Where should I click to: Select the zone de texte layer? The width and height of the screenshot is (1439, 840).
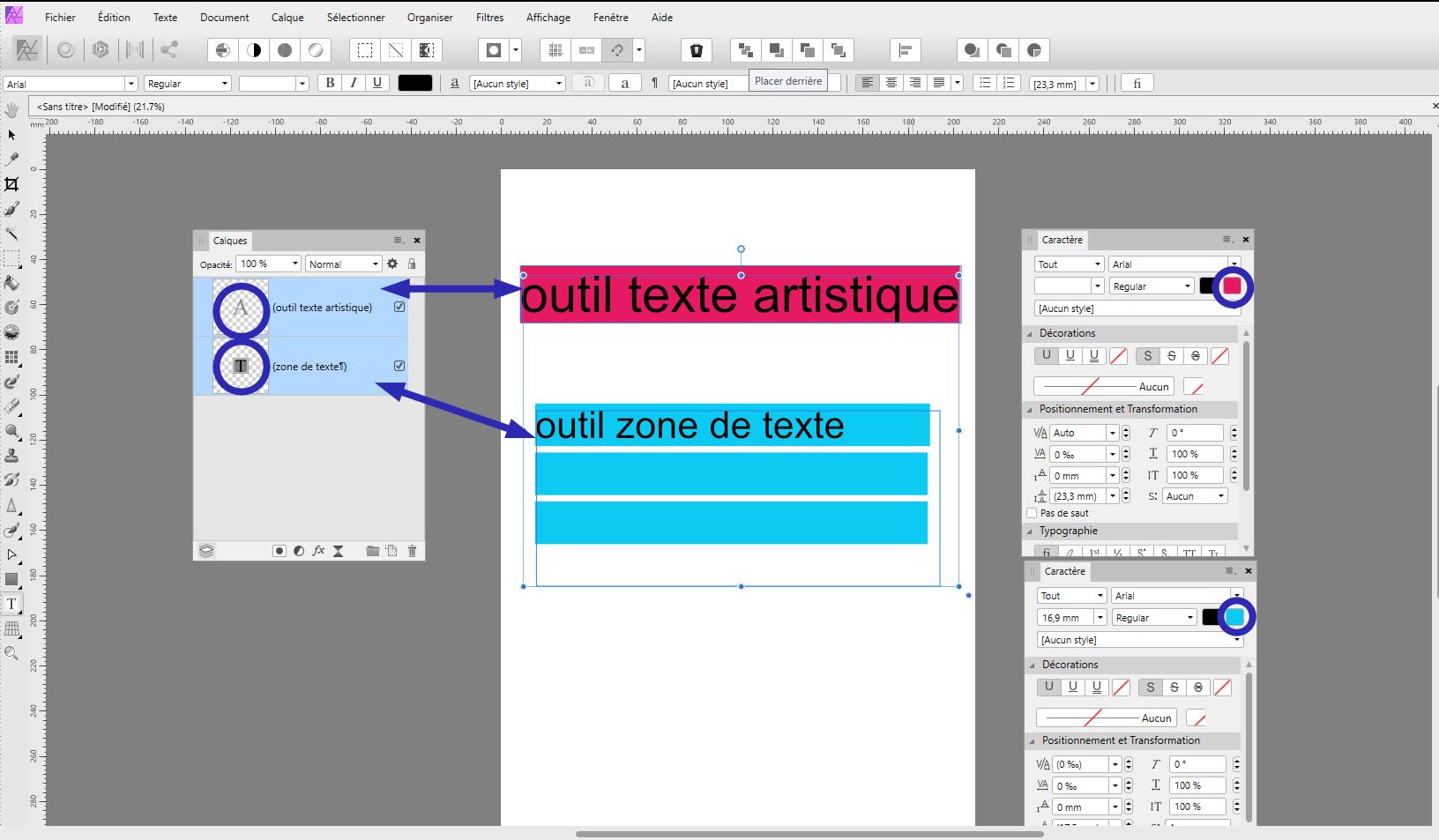pyautogui.click(x=301, y=366)
